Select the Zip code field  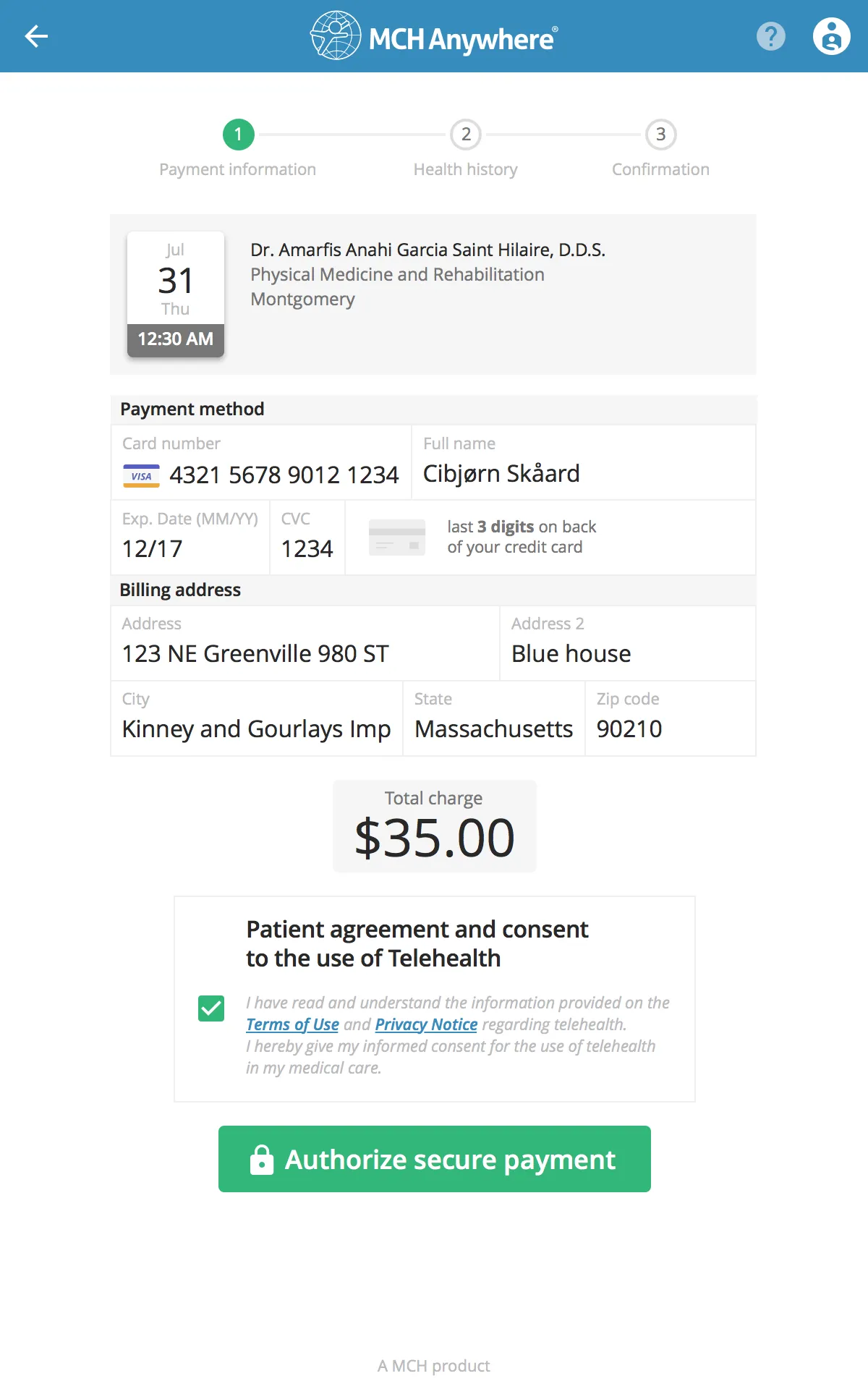coord(669,729)
